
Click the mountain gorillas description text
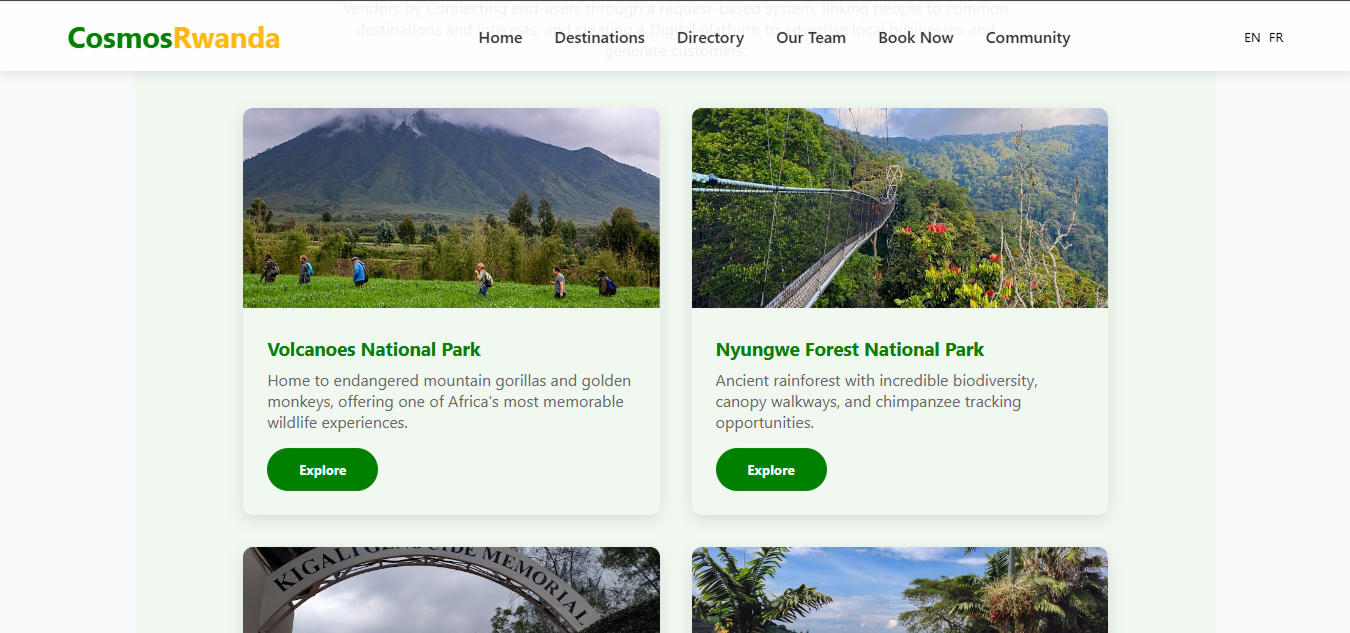coord(449,402)
